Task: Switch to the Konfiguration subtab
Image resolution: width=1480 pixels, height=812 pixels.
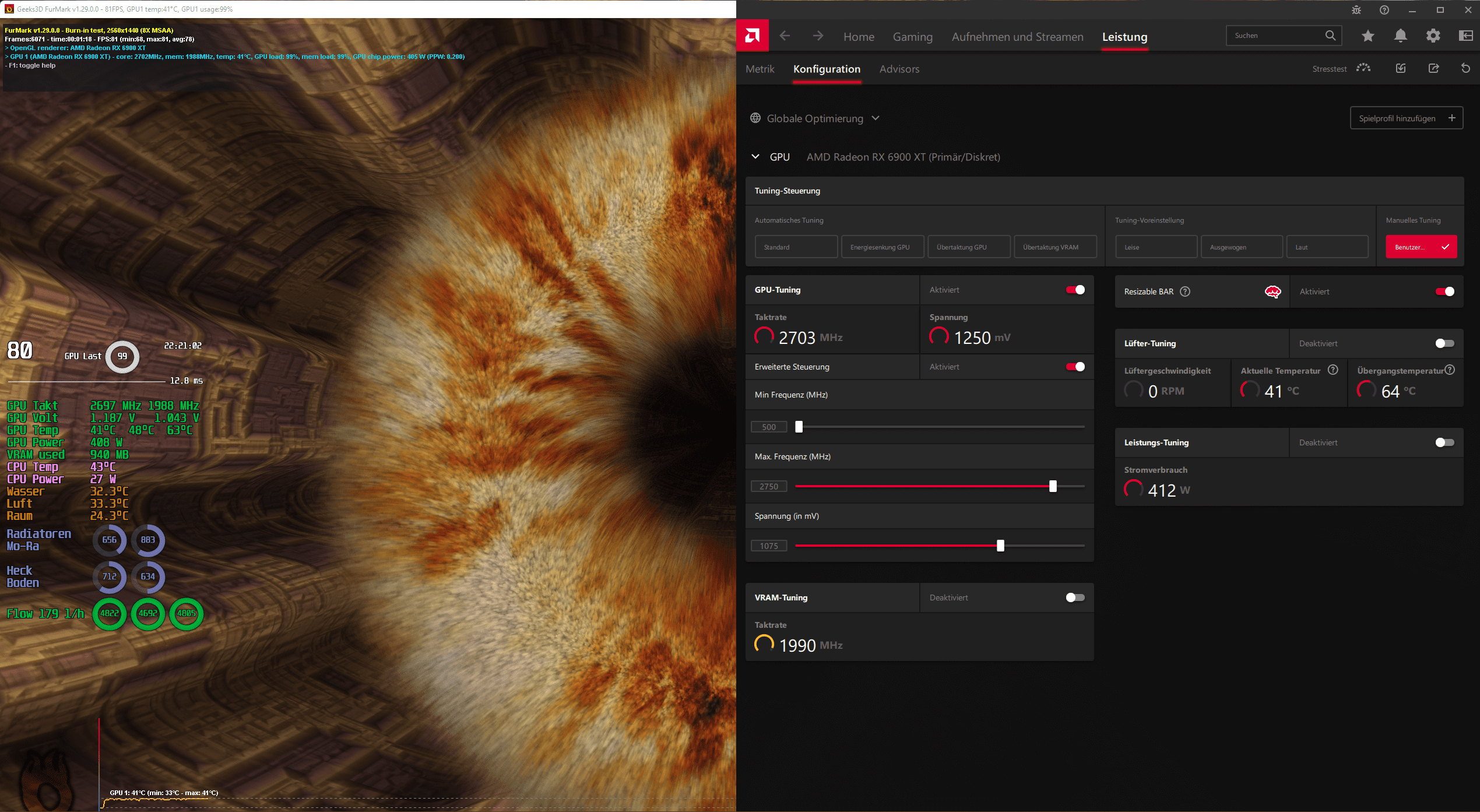Action: click(827, 69)
